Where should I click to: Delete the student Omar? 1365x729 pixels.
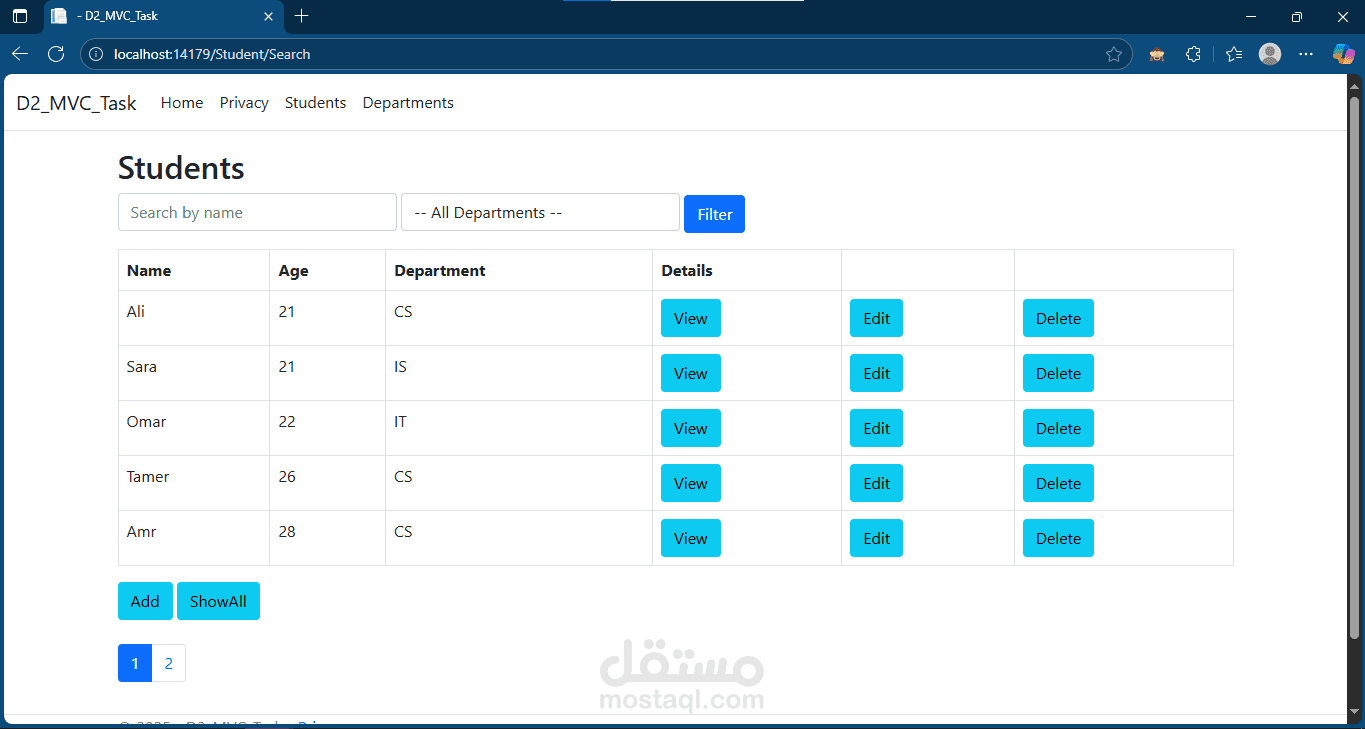1058,428
